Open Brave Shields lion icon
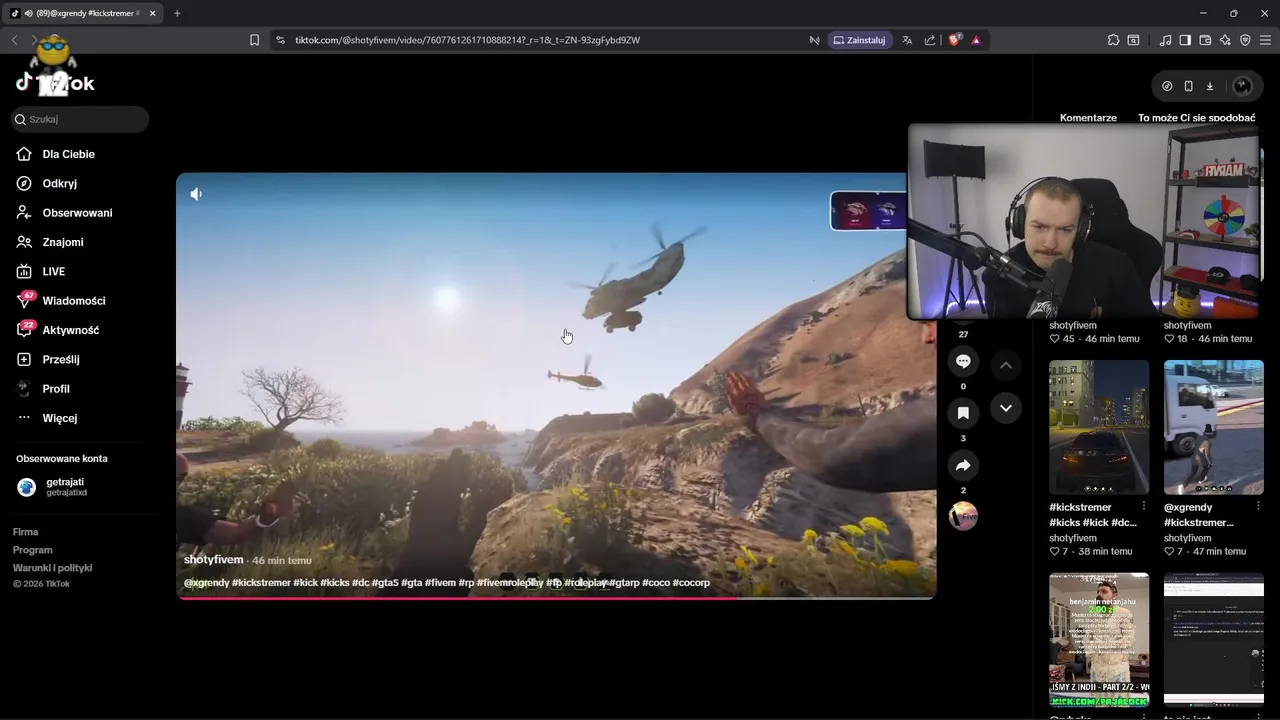 954,40
